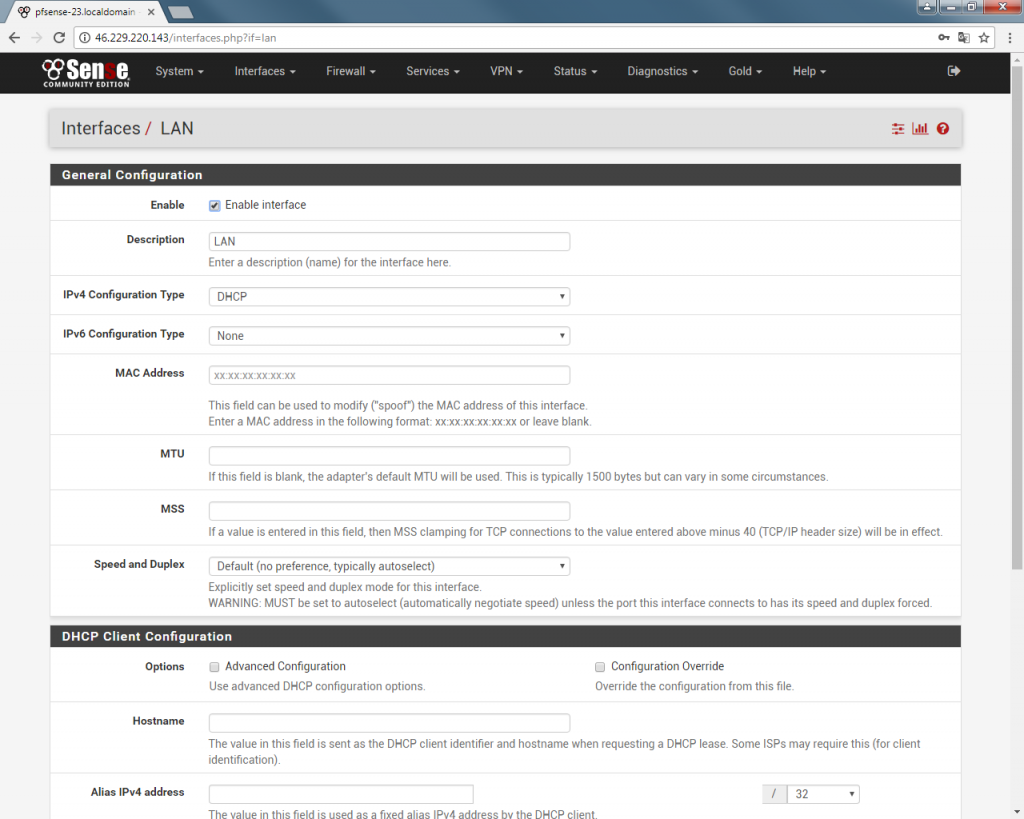Open related settings sliders icon
The width and height of the screenshot is (1024, 819).
click(x=898, y=129)
